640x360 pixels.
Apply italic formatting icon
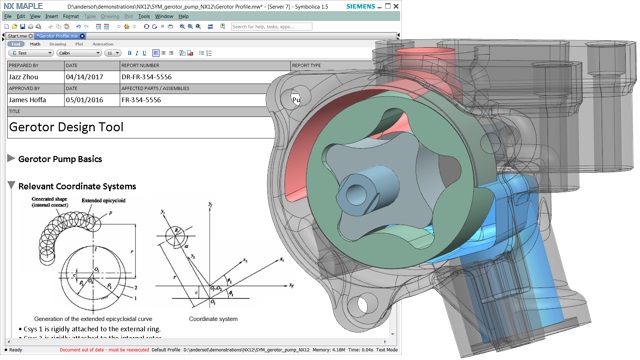(137, 53)
